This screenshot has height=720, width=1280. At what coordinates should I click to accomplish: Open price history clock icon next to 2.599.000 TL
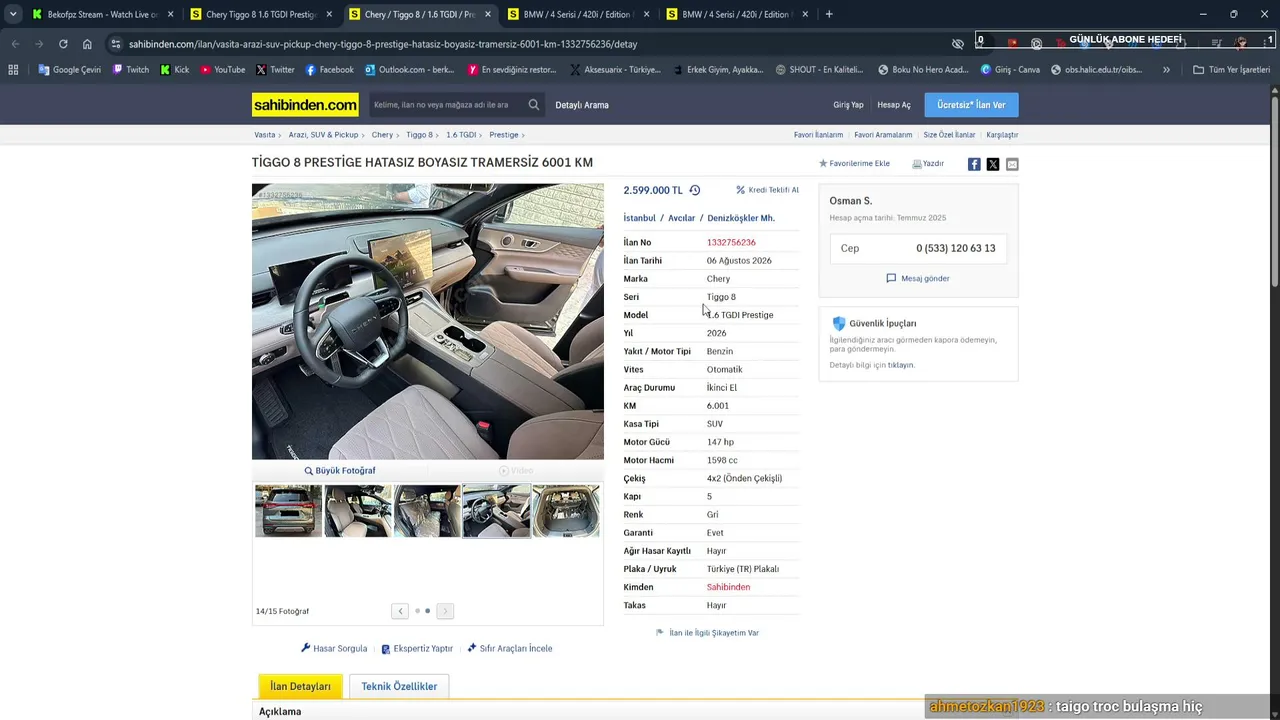(x=695, y=190)
